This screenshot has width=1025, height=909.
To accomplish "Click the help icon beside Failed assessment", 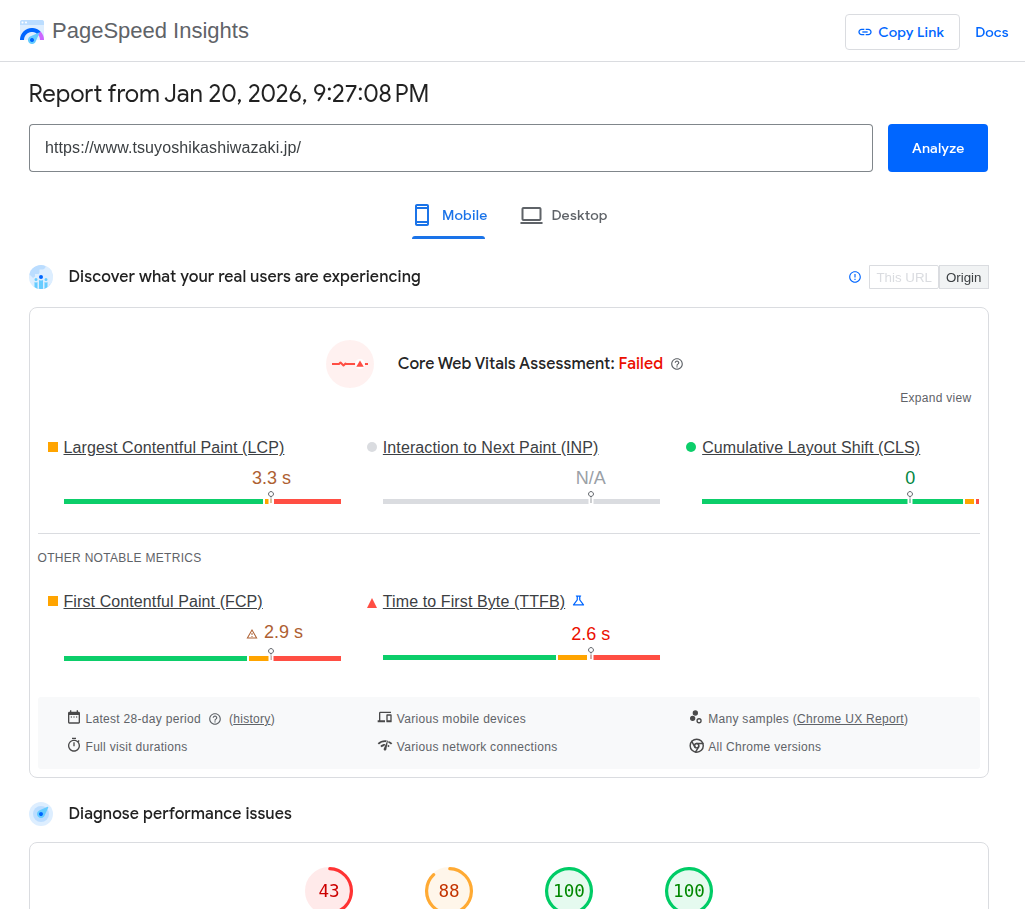I will 677,364.
